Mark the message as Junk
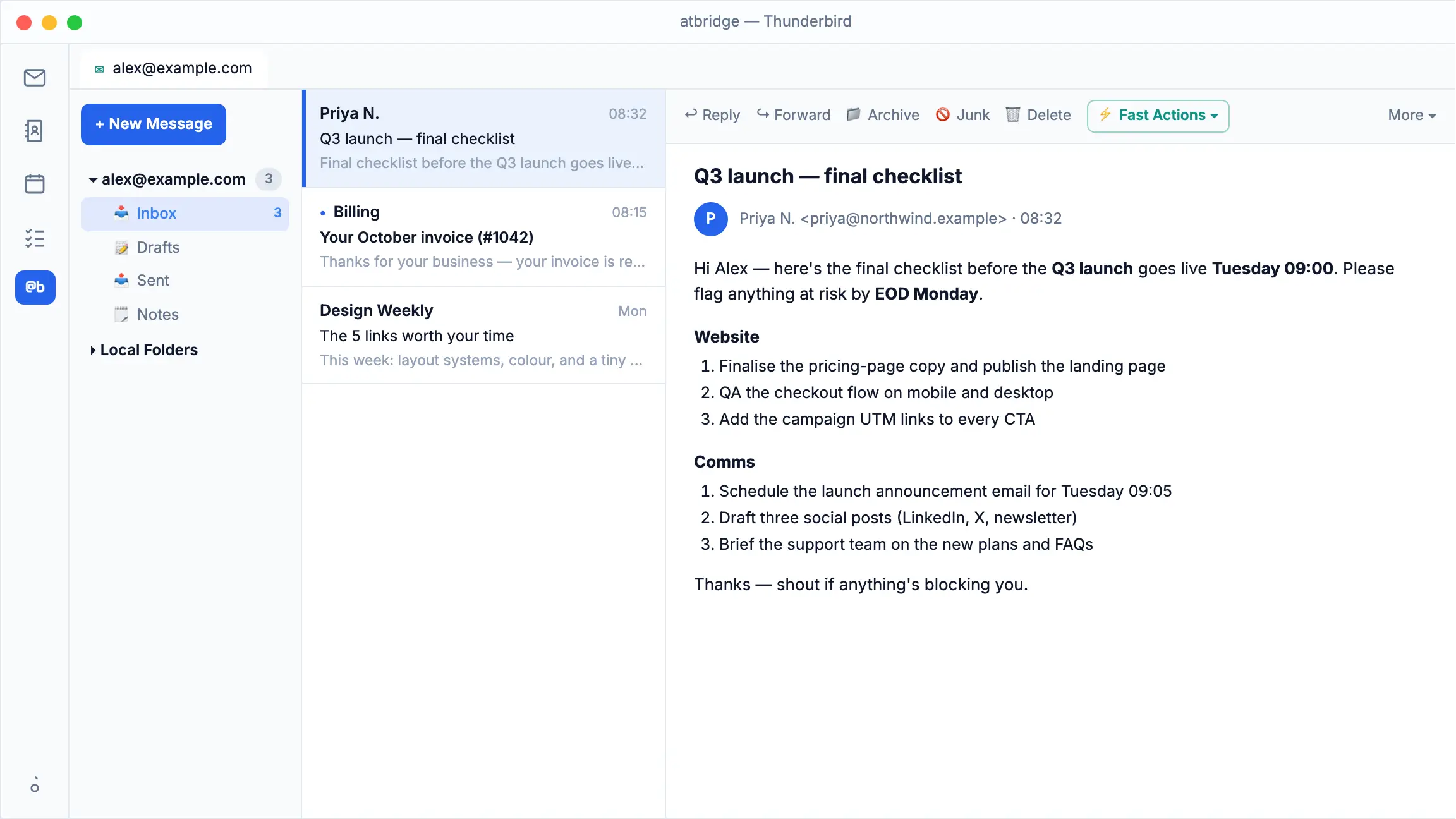The image size is (1456, 819). click(x=962, y=115)
